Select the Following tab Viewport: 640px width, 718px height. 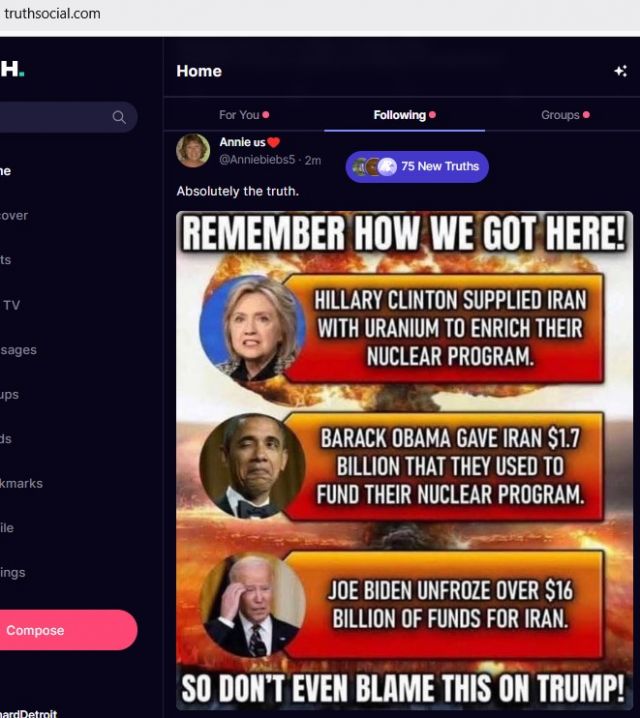(404, 115)
